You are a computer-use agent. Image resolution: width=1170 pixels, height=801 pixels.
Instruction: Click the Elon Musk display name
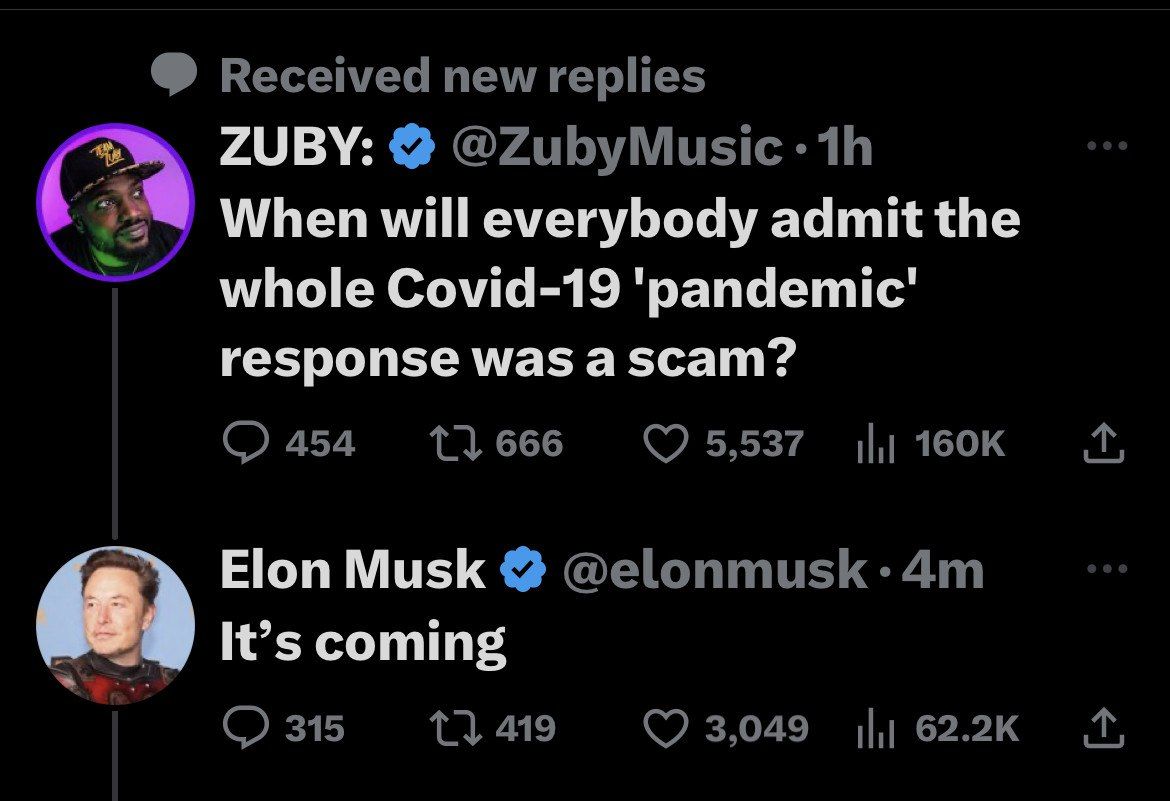[x=352, y=570]
